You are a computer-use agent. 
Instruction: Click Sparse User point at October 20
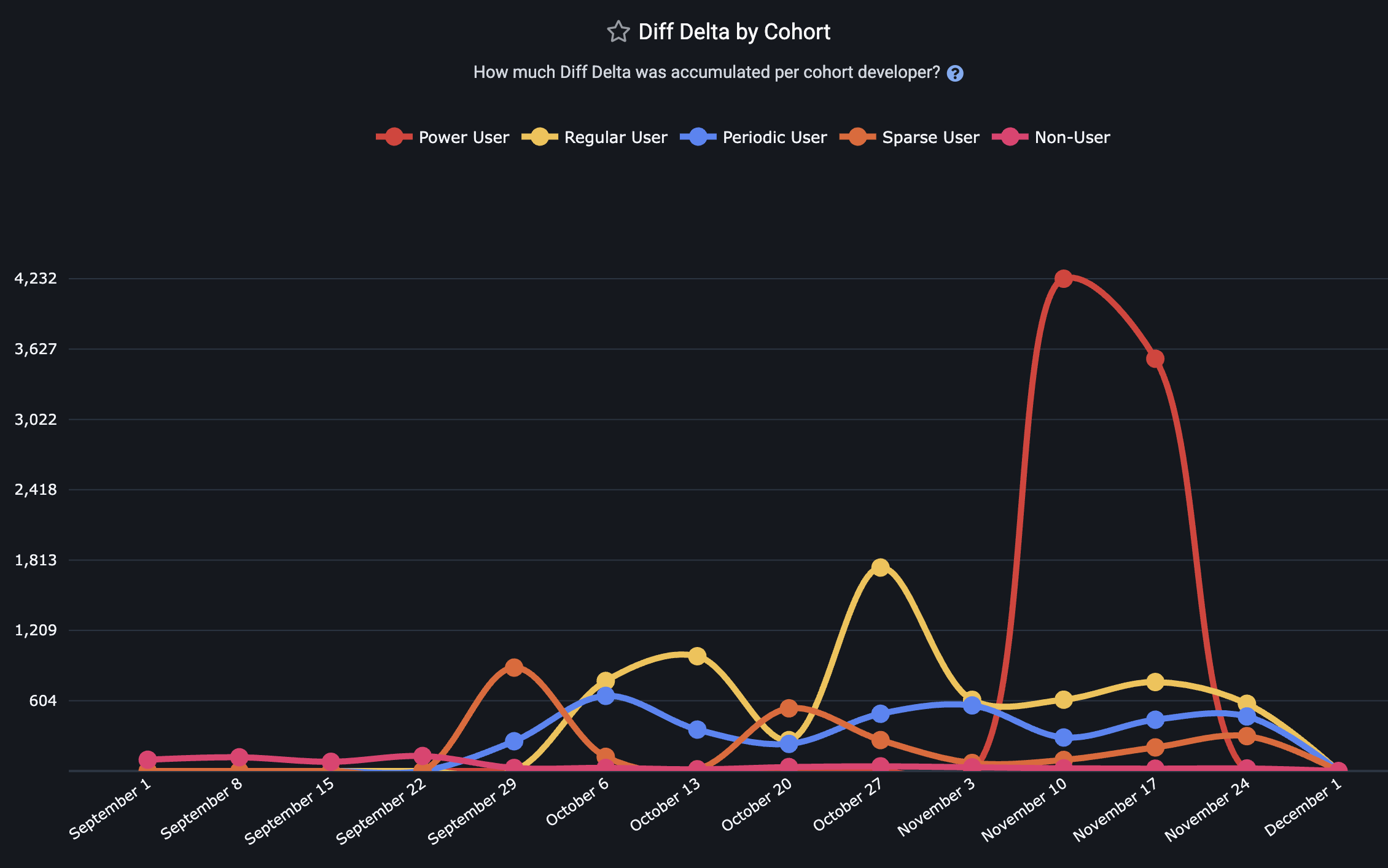click(x=789, y=708)
